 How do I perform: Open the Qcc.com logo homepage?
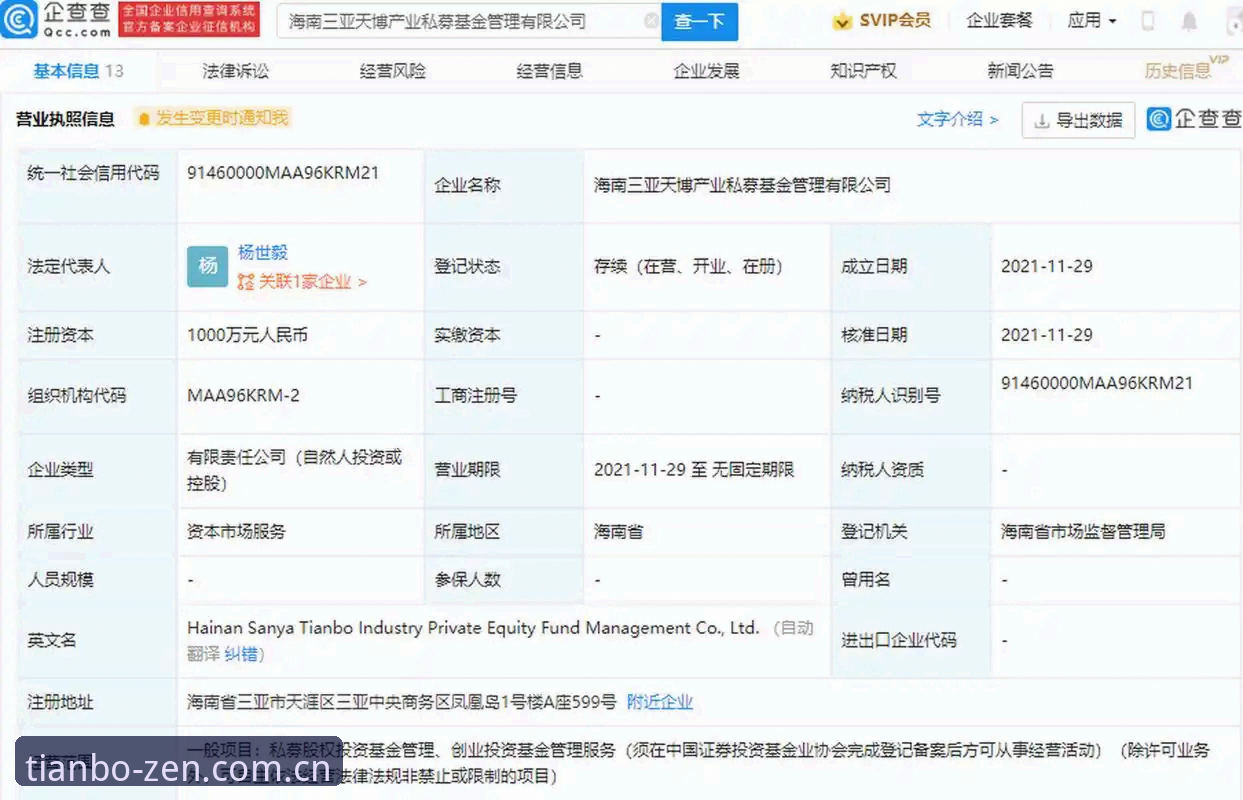tap(56, 20)
